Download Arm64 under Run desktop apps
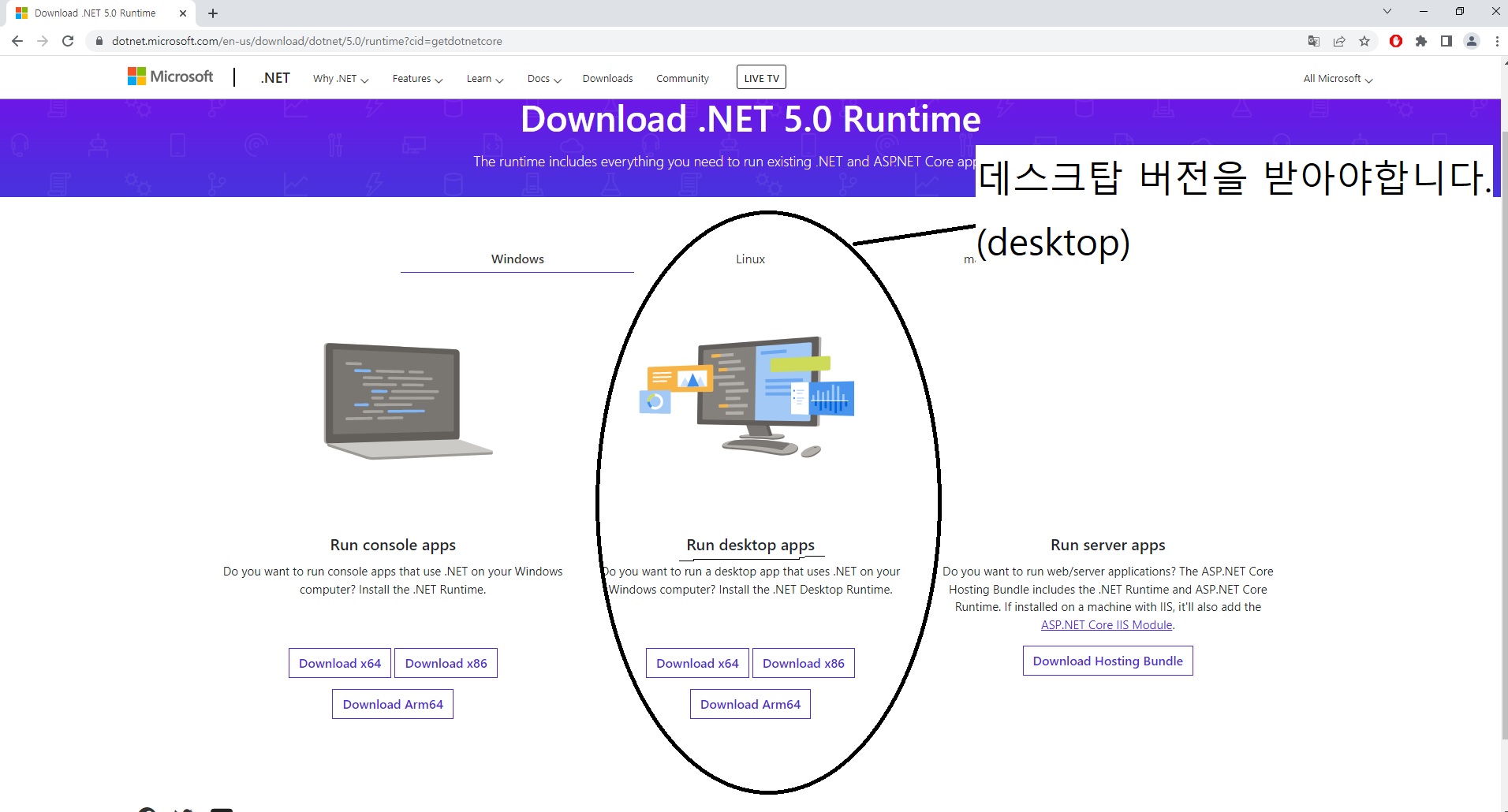The width and height of the screenshot is (1508, 812). pyautogui.click(x=750, y=704)
